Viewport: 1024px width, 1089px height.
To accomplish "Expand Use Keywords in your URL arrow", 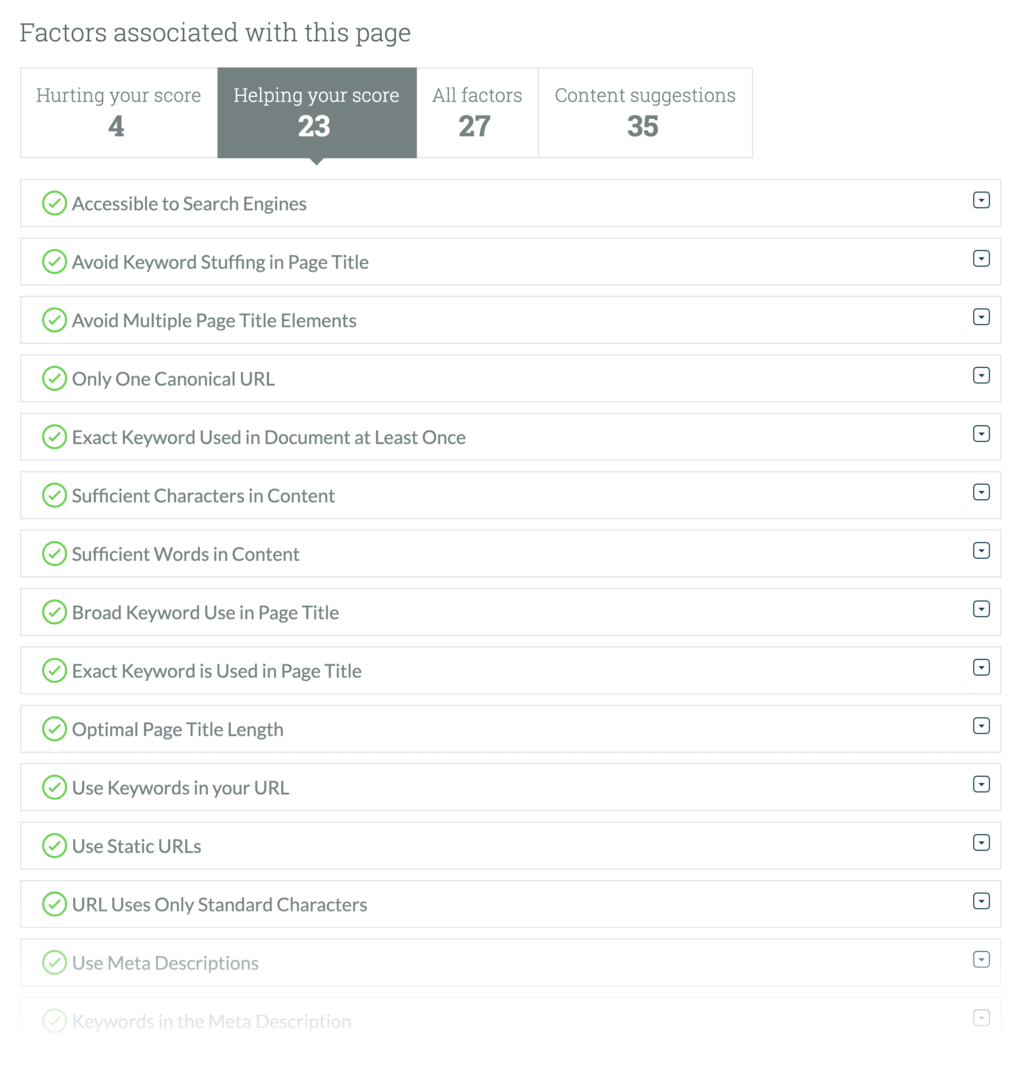I will tap(981, 785).
